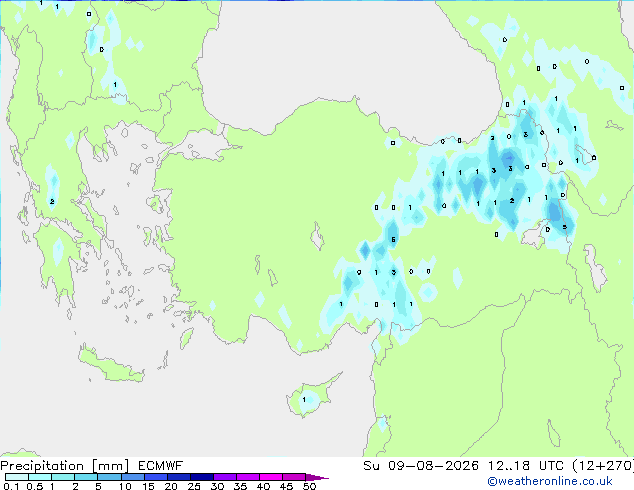Click the '1' rainfall value on Cyprus
The height and width of the screenshot is (490, 634).
coord(304,399)
